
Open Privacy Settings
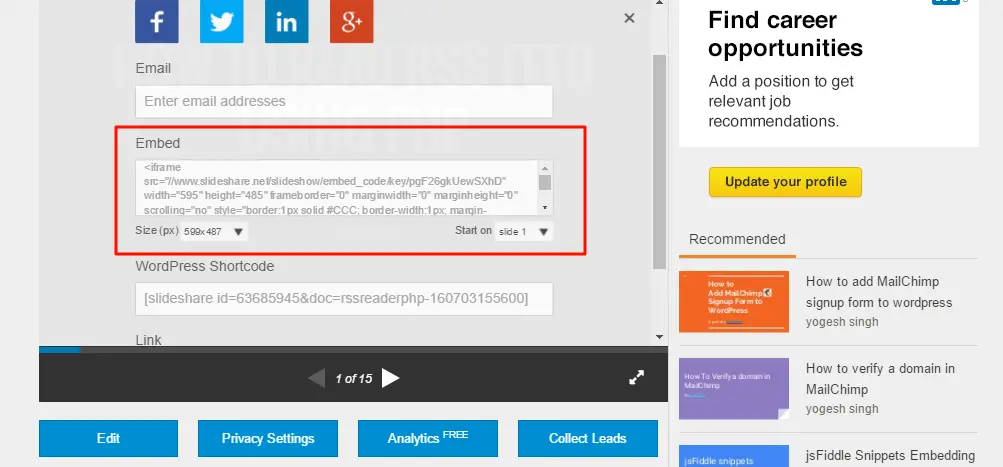tap(268, 438)
